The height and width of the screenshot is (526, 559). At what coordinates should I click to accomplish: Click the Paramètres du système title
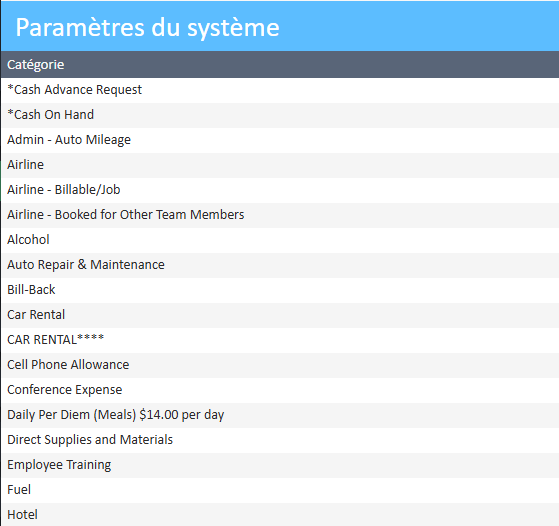[x=147, y=28]
